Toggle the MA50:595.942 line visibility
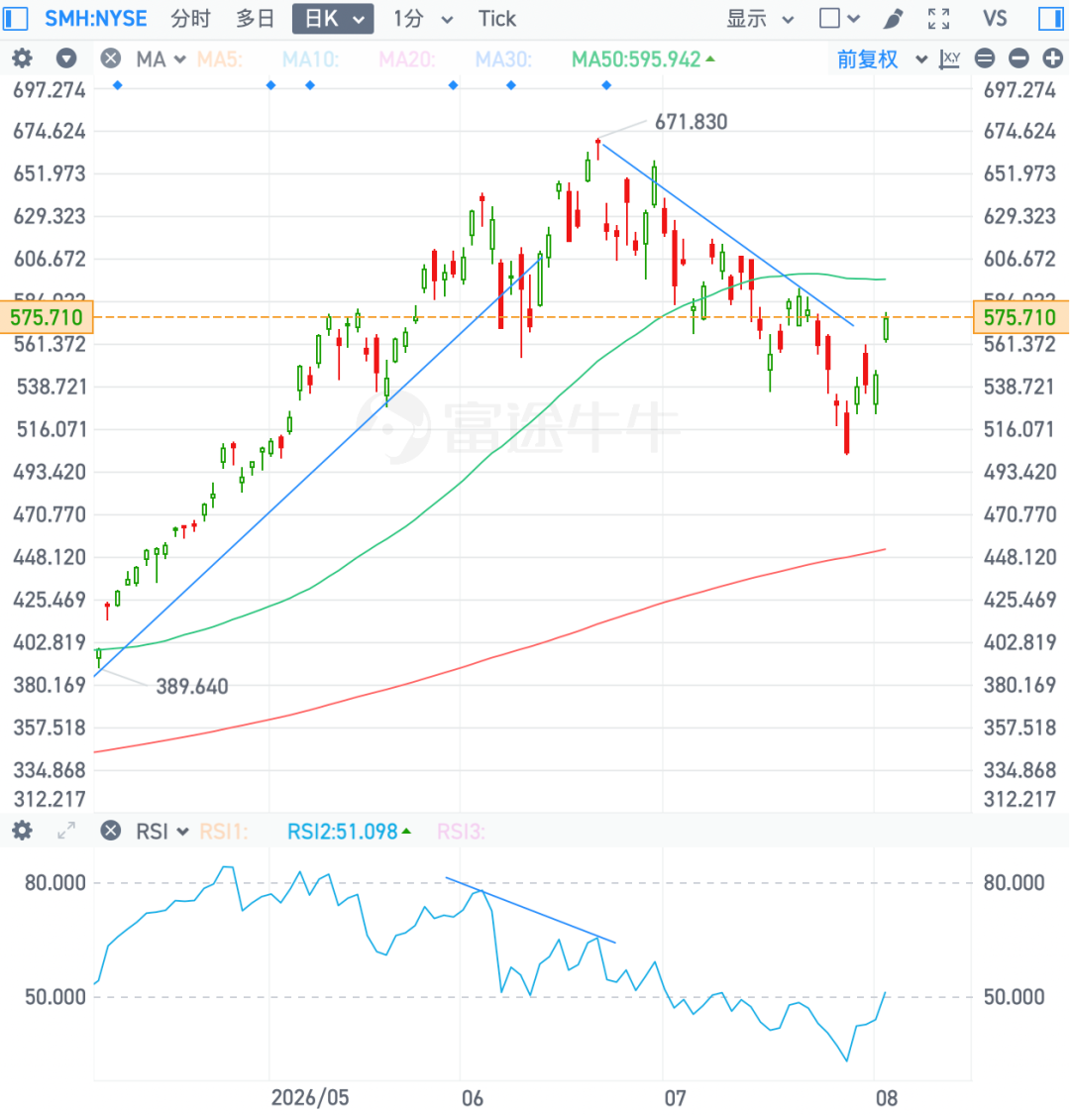This screenshot has width=1070, height=1120. (643, 59)
